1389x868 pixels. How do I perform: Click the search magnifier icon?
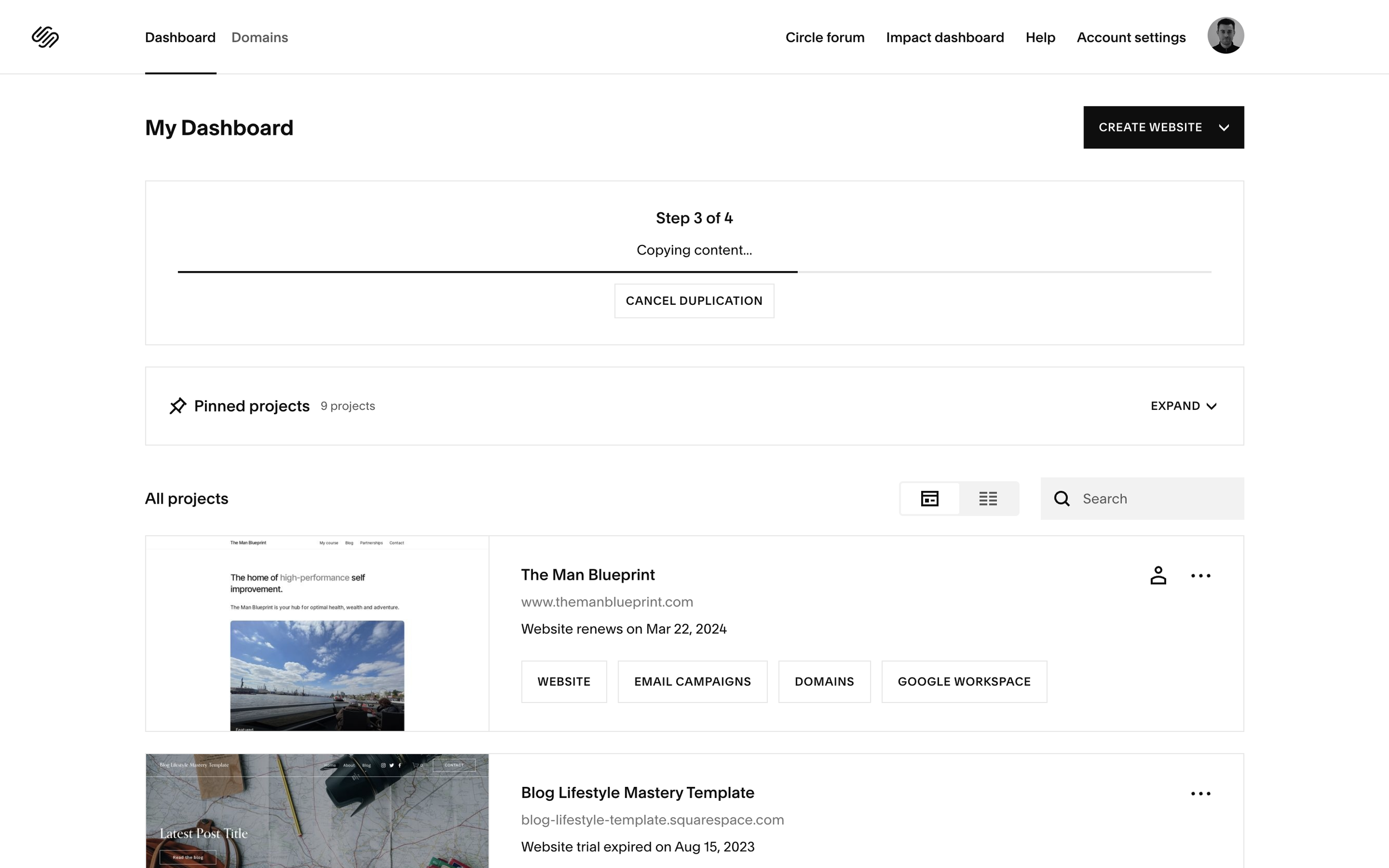click(1062, 499)
